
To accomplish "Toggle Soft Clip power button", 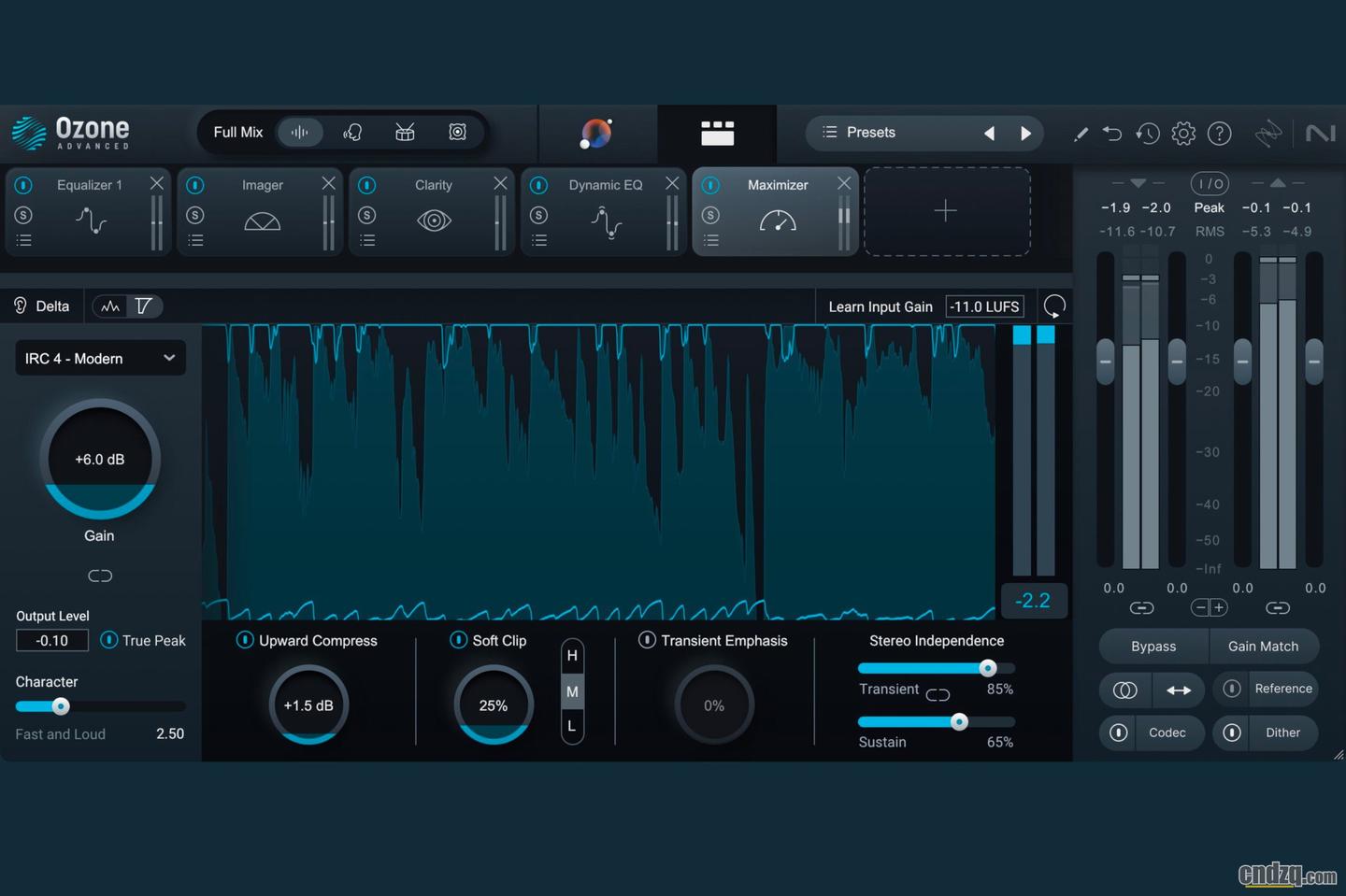I will (x=458, y=640).
